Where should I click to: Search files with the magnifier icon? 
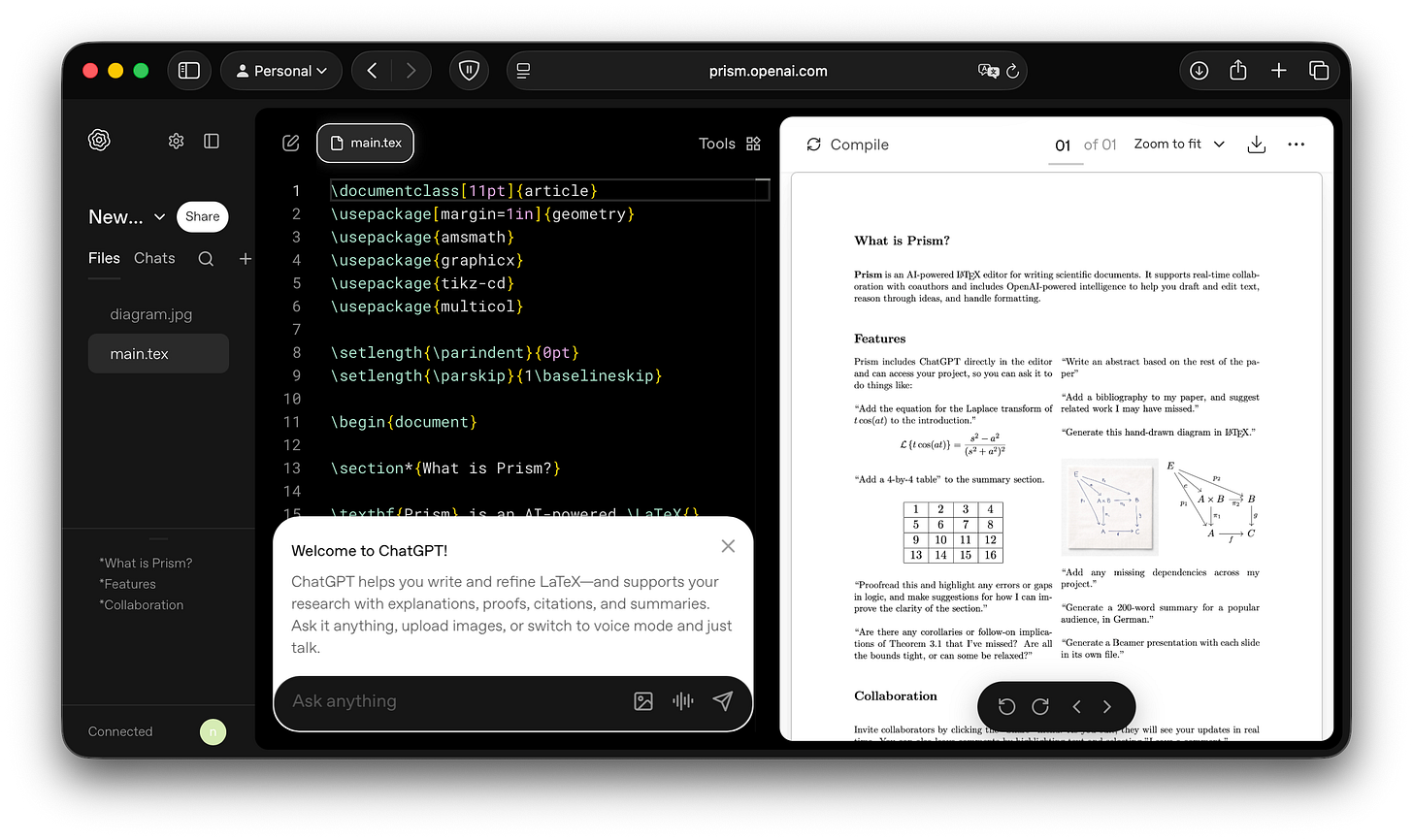pyautogui.click(x=206, y=259)
